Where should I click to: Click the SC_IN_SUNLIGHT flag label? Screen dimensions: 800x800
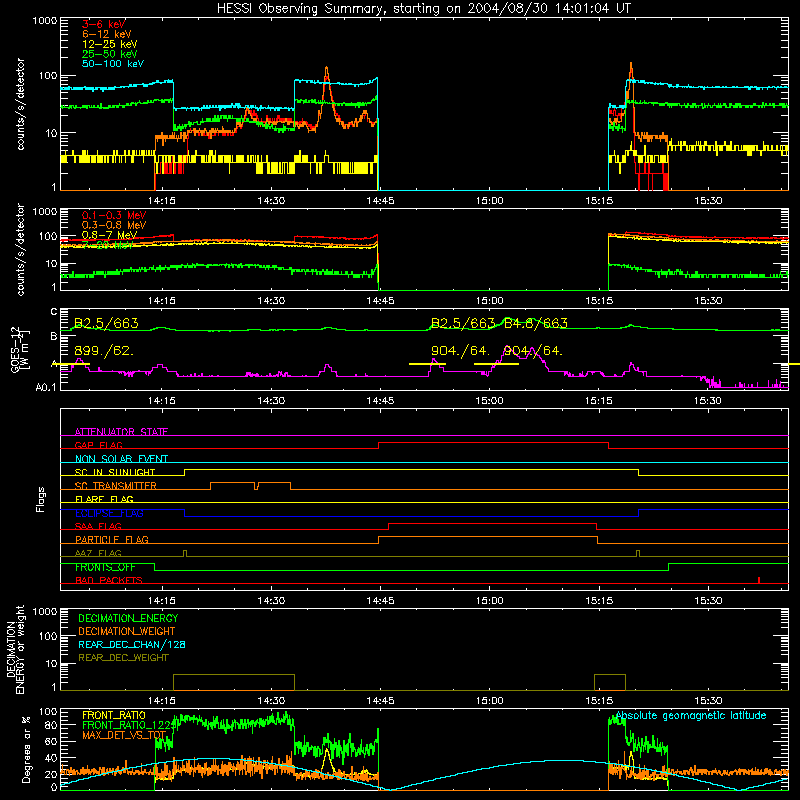coord(115,472)
